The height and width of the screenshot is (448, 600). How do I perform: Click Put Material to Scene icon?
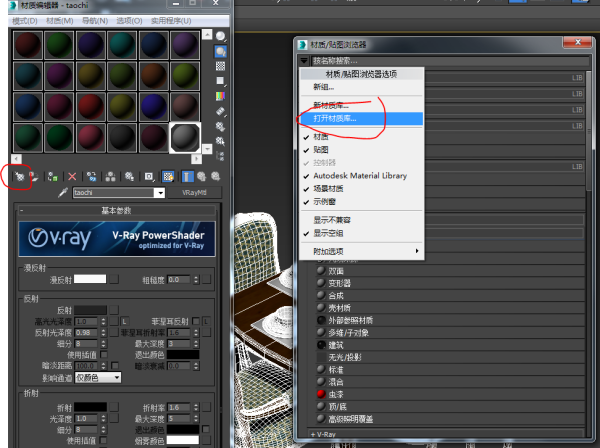click(34, 176)
